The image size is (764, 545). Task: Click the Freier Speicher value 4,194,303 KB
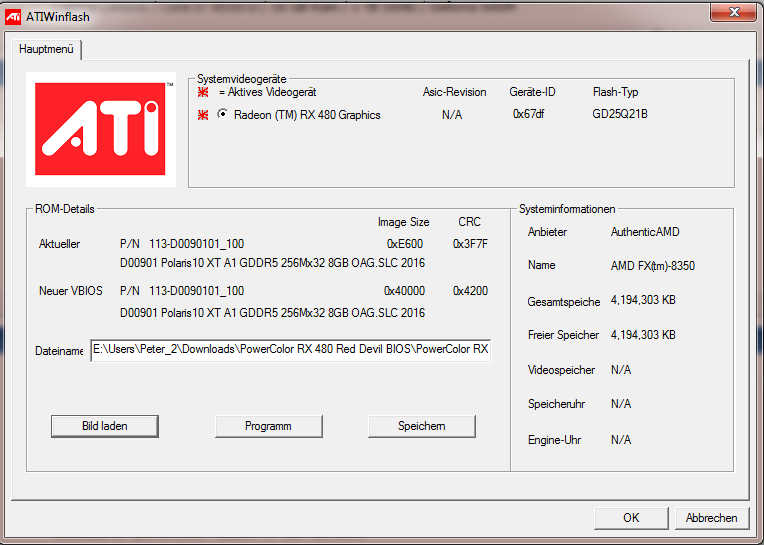(x=643, y=335)
